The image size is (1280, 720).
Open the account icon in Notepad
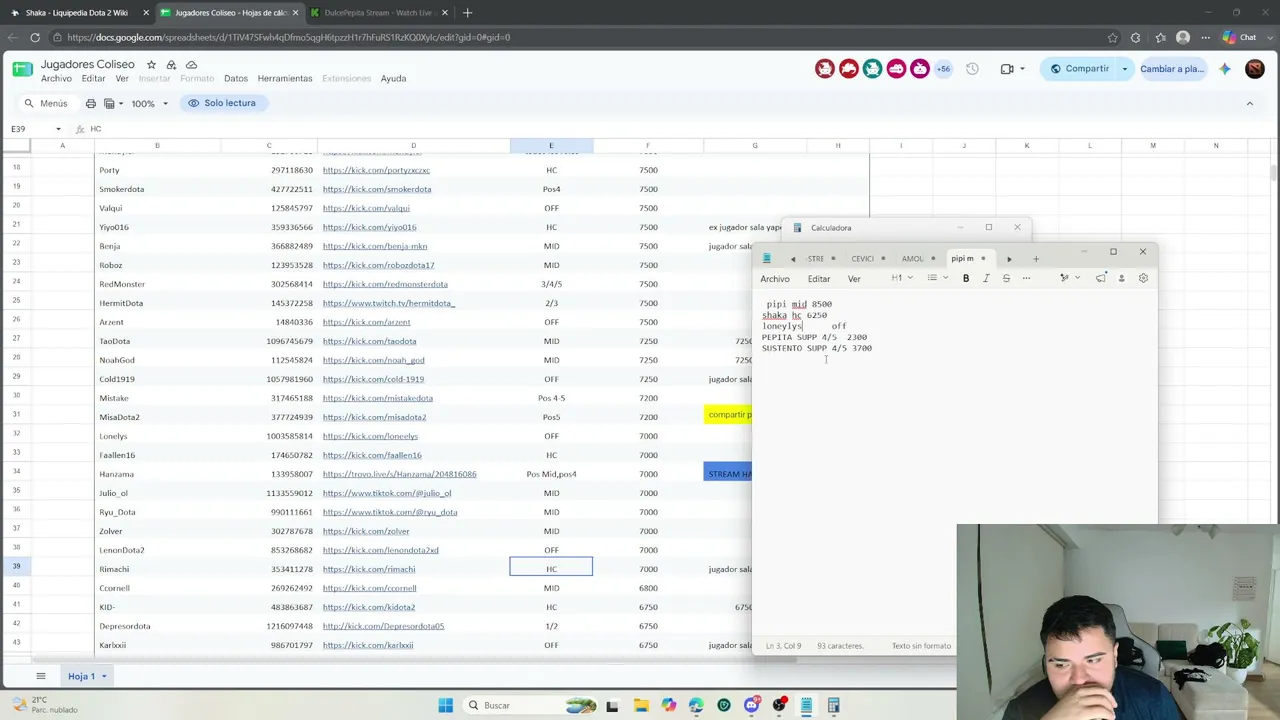[x=1122, y=278]
